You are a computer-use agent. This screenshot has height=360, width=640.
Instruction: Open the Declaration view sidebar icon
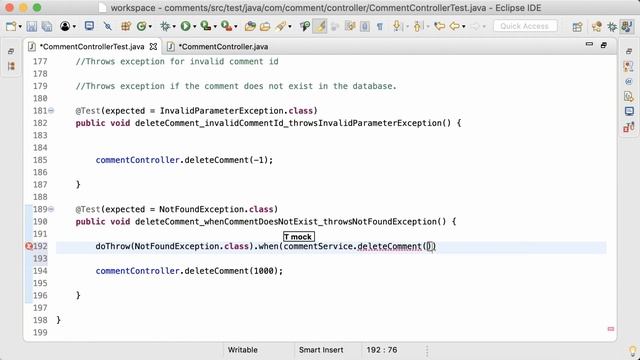629,96
